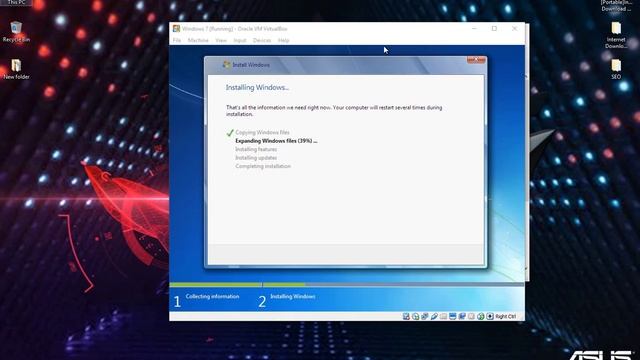Click the USB devices status icon
Image resolution: width=640 pixels, height=360 pixels.
[434, 316]
